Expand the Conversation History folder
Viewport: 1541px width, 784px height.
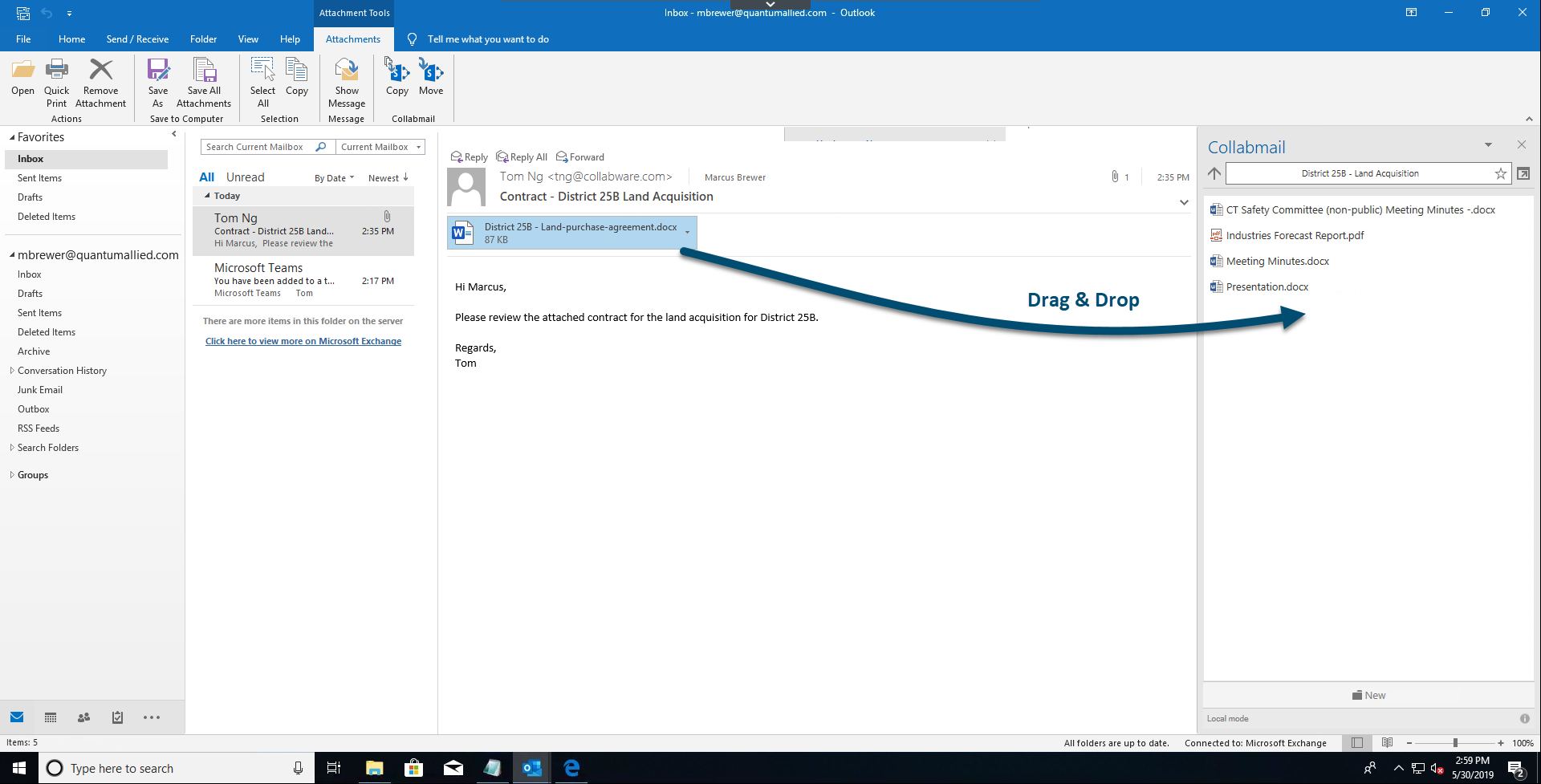coord(11,370)
